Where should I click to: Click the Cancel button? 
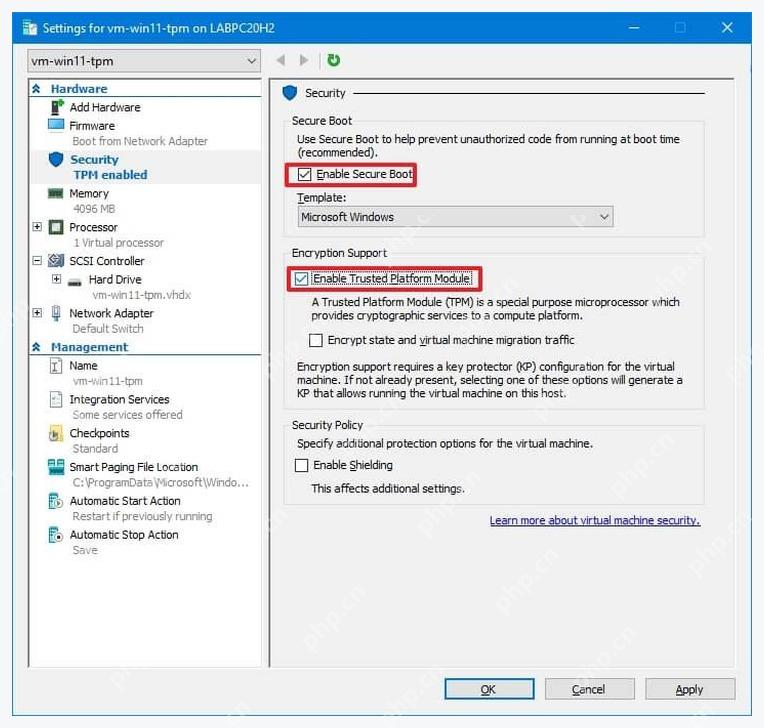589,689
